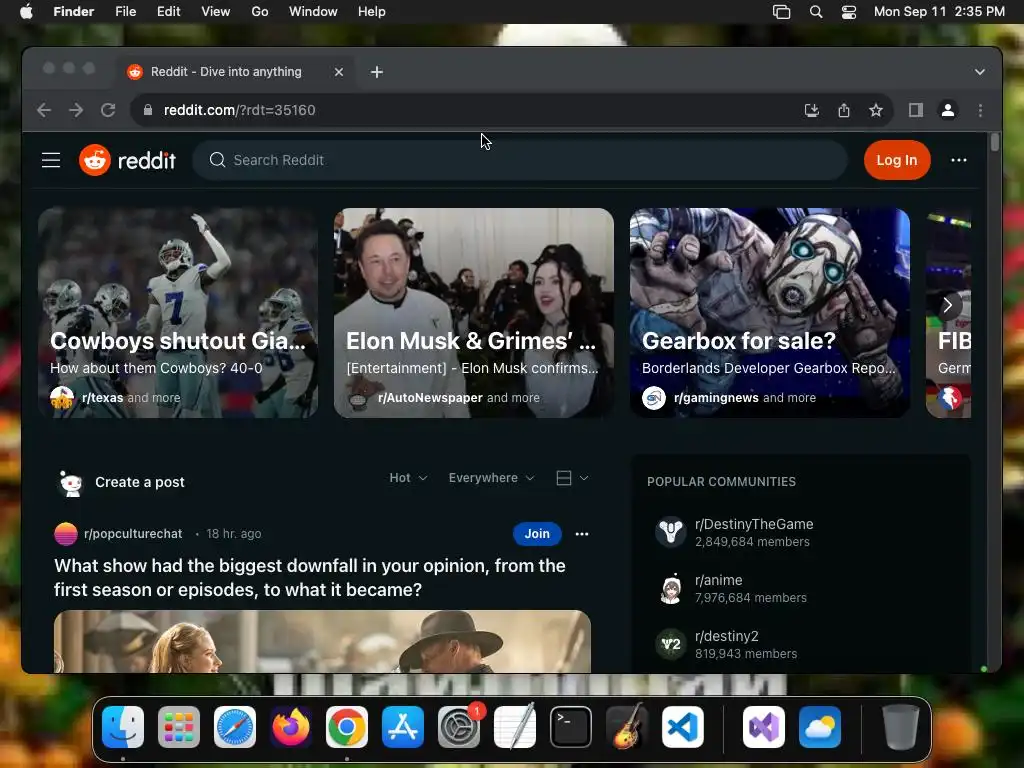Image resolution: width=1024 pixels, height=768 pixels.
Task: Click the Reddit logo home link
Action: pos(127,160)
